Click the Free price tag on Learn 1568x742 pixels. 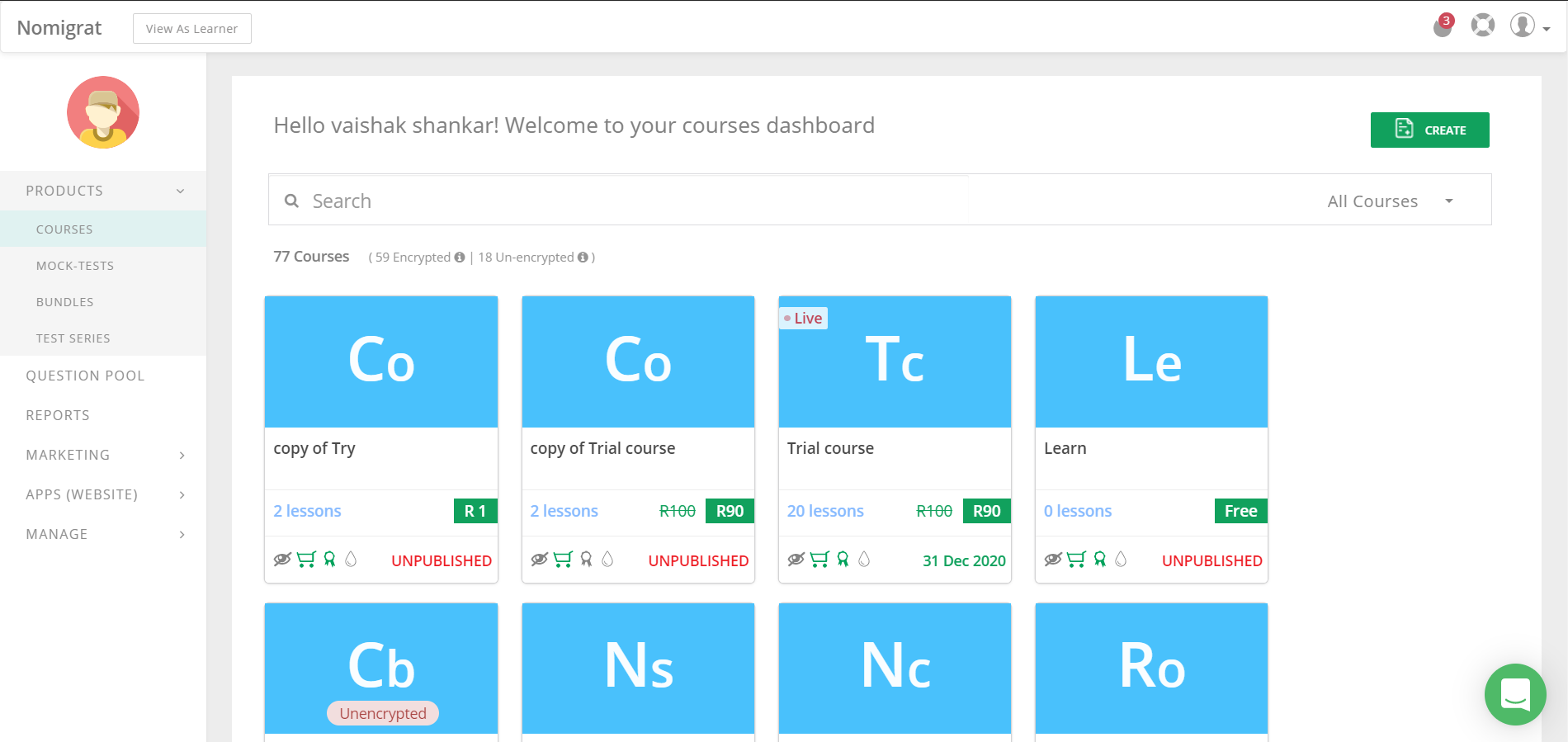point(1241,511)
